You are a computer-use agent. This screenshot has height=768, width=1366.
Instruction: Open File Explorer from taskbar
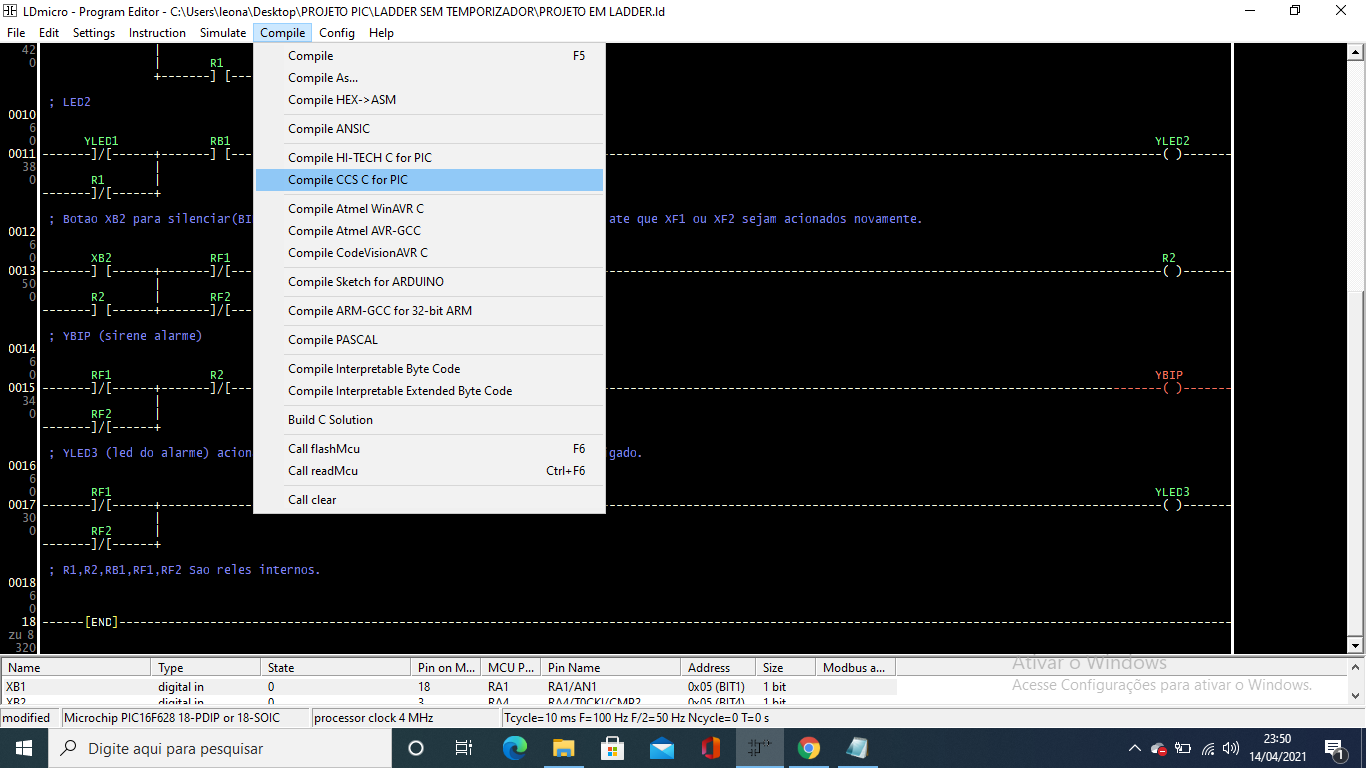pos(563,748)
